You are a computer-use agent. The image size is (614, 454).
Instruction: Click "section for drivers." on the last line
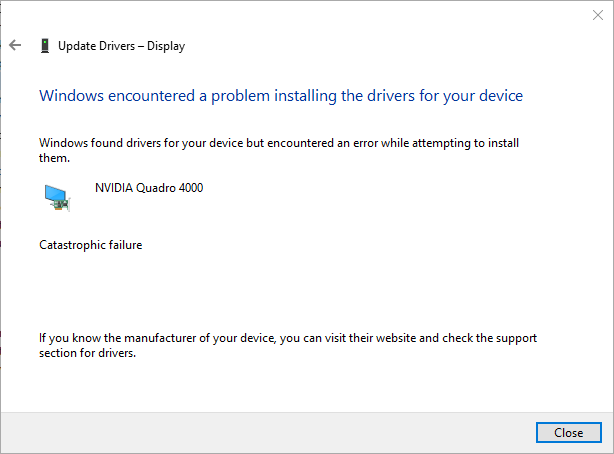86,353
